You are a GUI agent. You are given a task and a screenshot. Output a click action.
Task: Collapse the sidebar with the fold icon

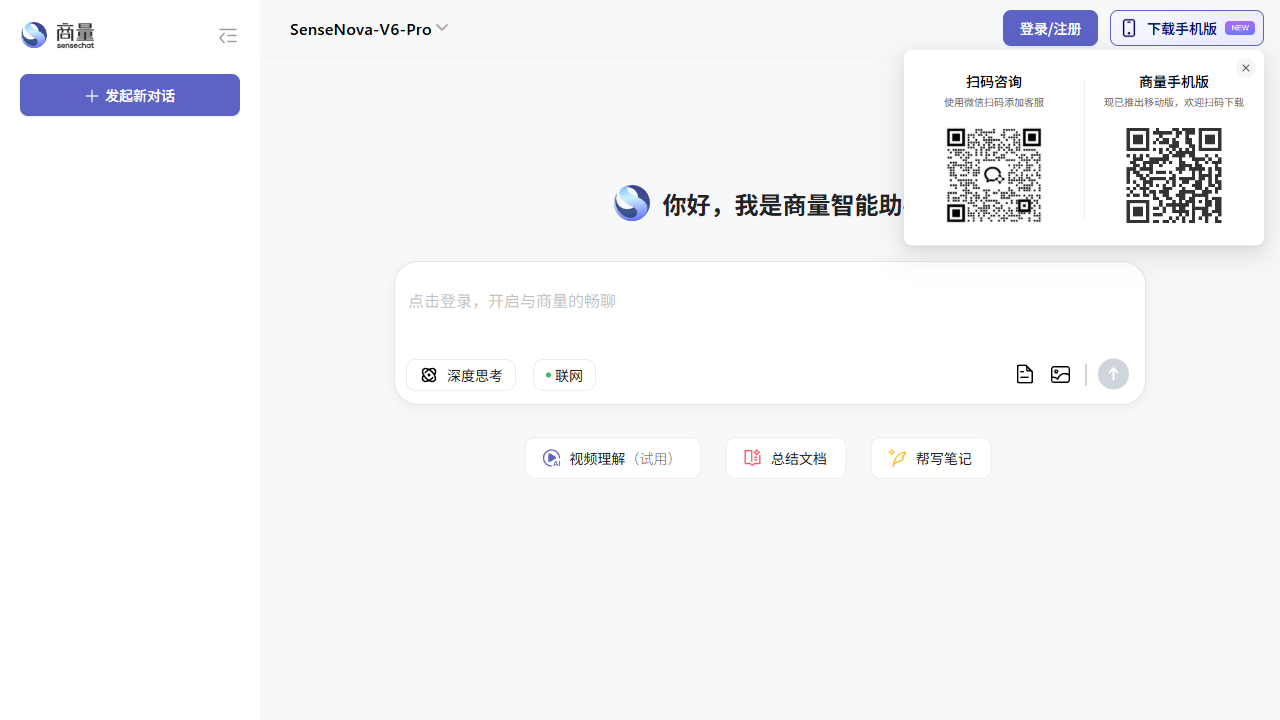point(228,36)
